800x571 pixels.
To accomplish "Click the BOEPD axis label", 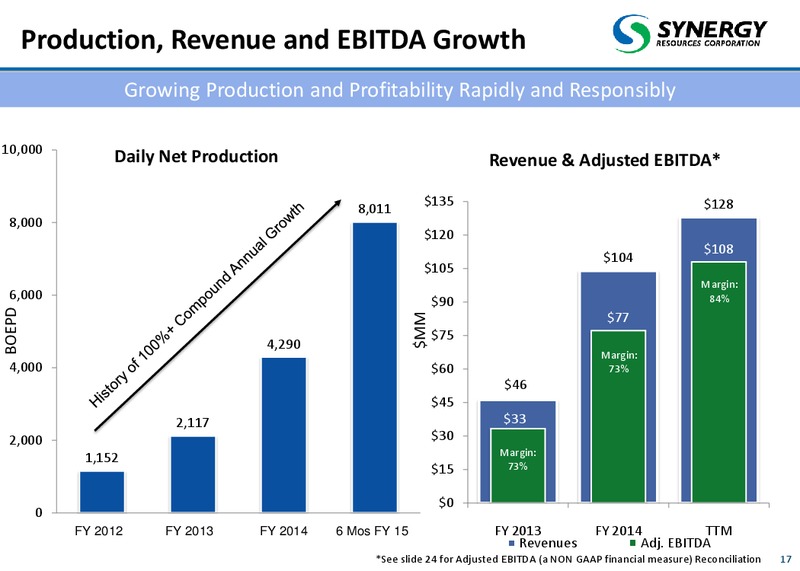I will (x=11, y=331).
